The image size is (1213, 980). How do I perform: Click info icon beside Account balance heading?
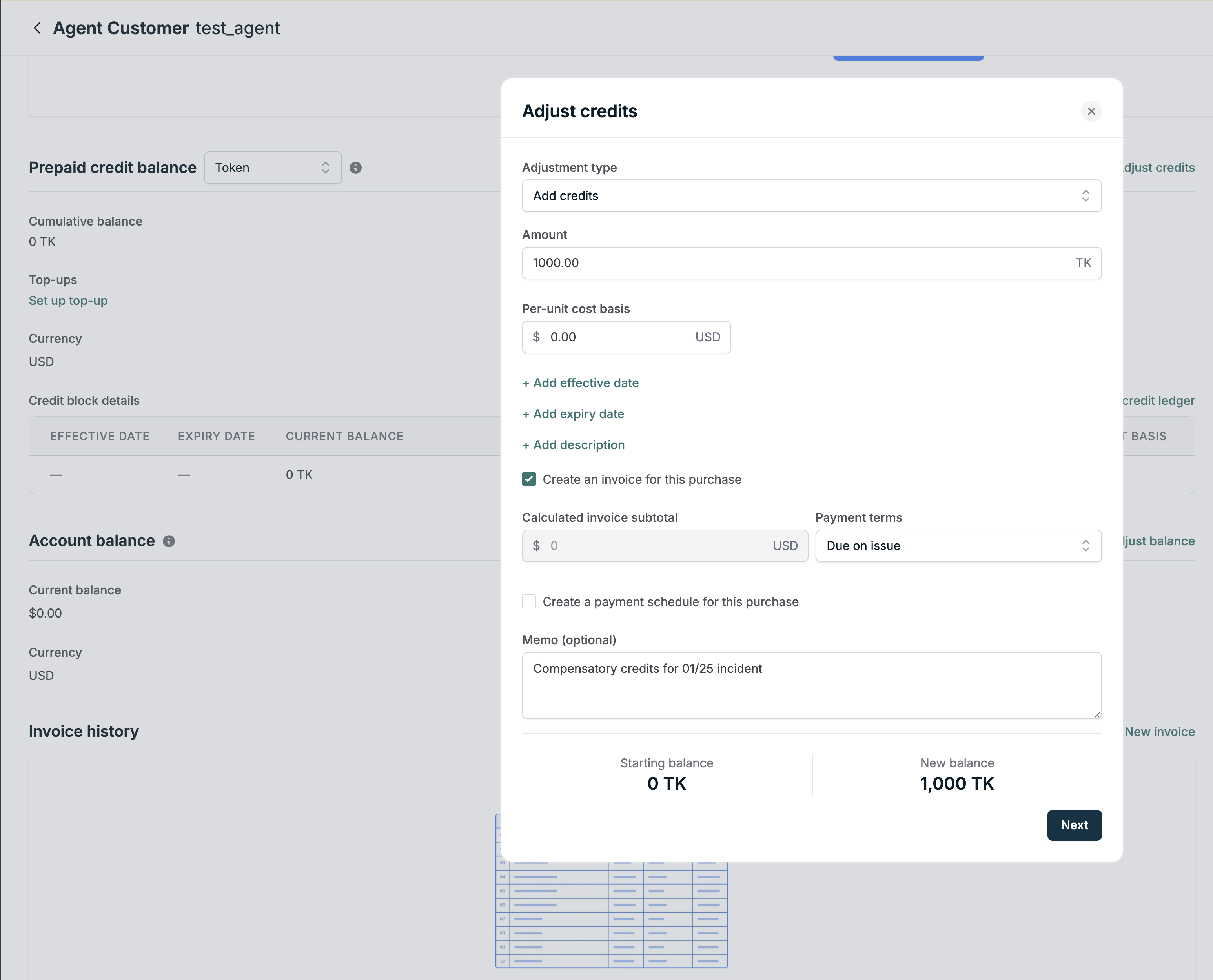[169, 541]
